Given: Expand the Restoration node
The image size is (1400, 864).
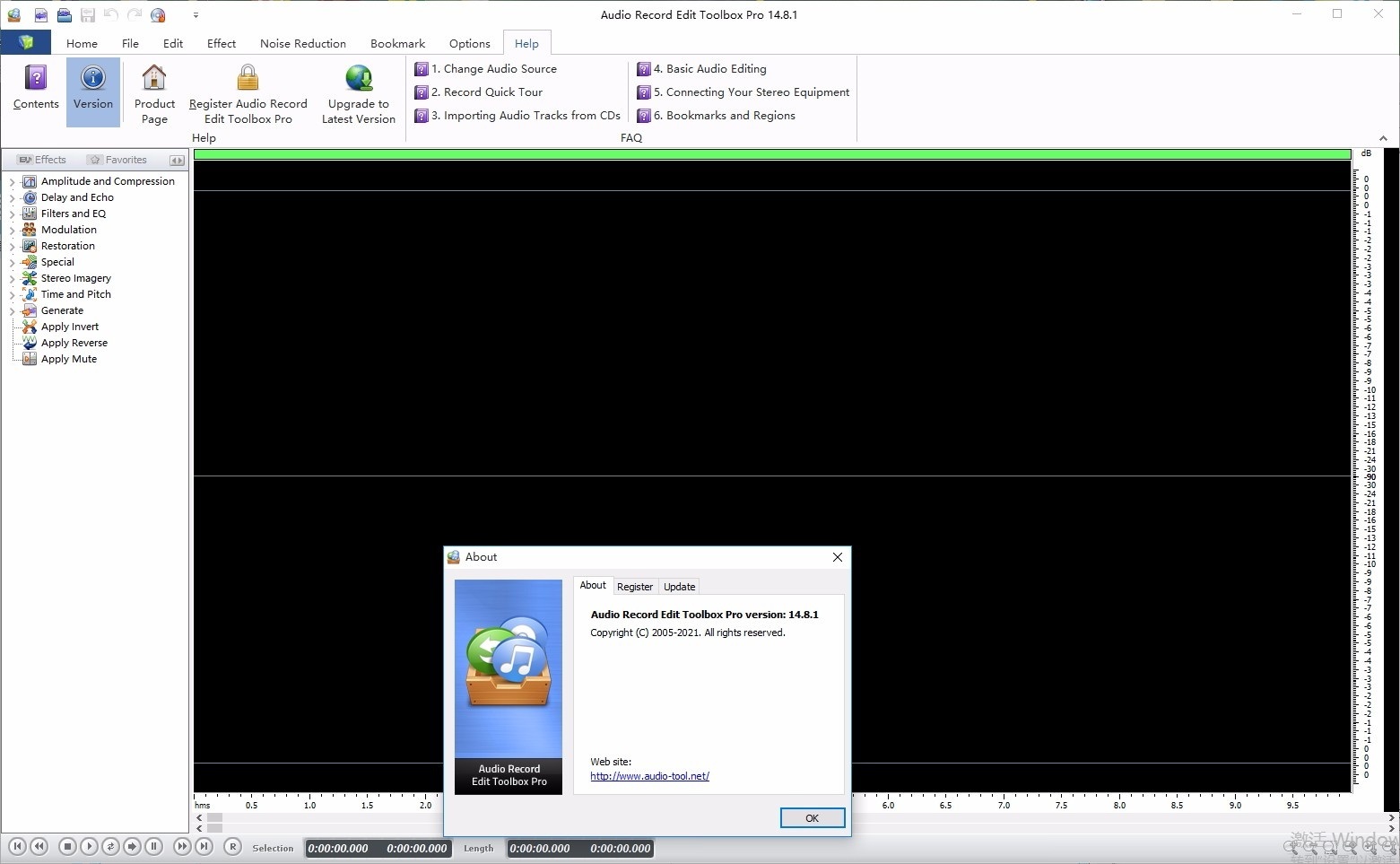Looking at the screenshot, I should tap(13, 246).
